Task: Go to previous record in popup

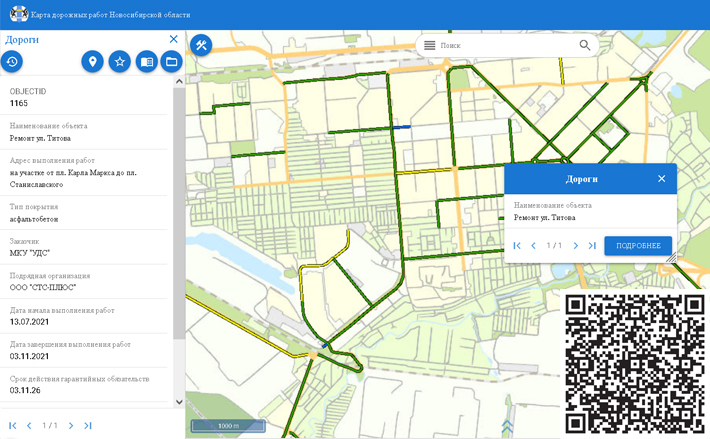Action: 533,246
